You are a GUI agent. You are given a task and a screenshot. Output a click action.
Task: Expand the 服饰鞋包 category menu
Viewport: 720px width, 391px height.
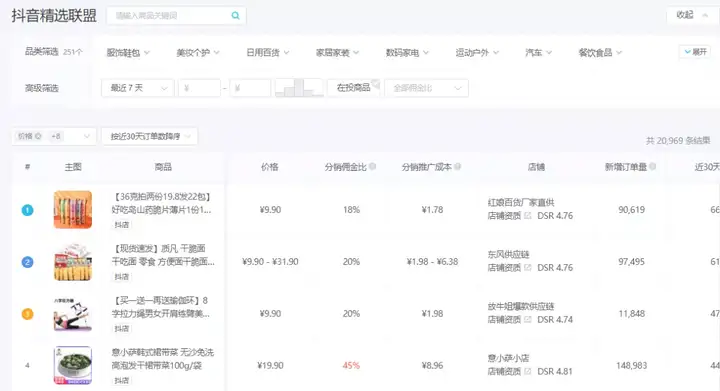[x=128, y=53]
